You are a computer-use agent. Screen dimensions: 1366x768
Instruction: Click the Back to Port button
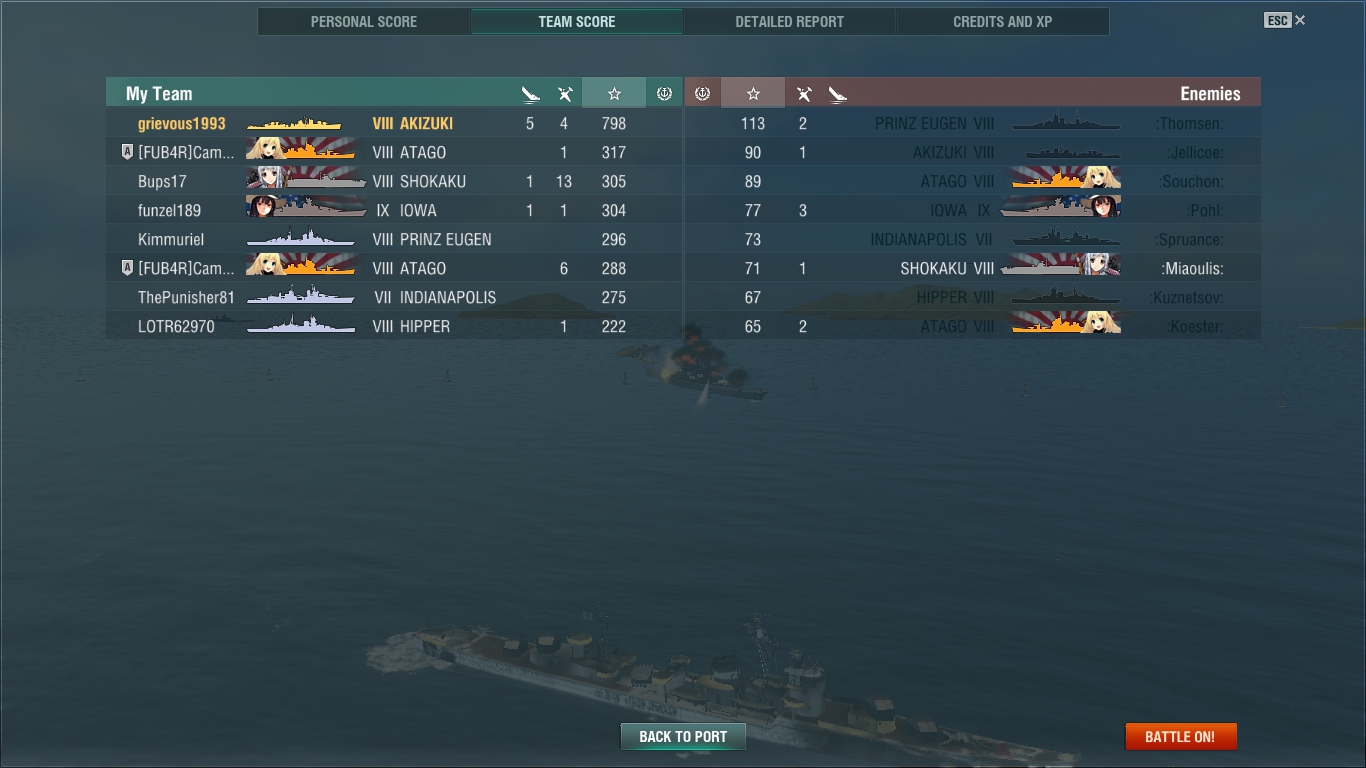point(683,737)
